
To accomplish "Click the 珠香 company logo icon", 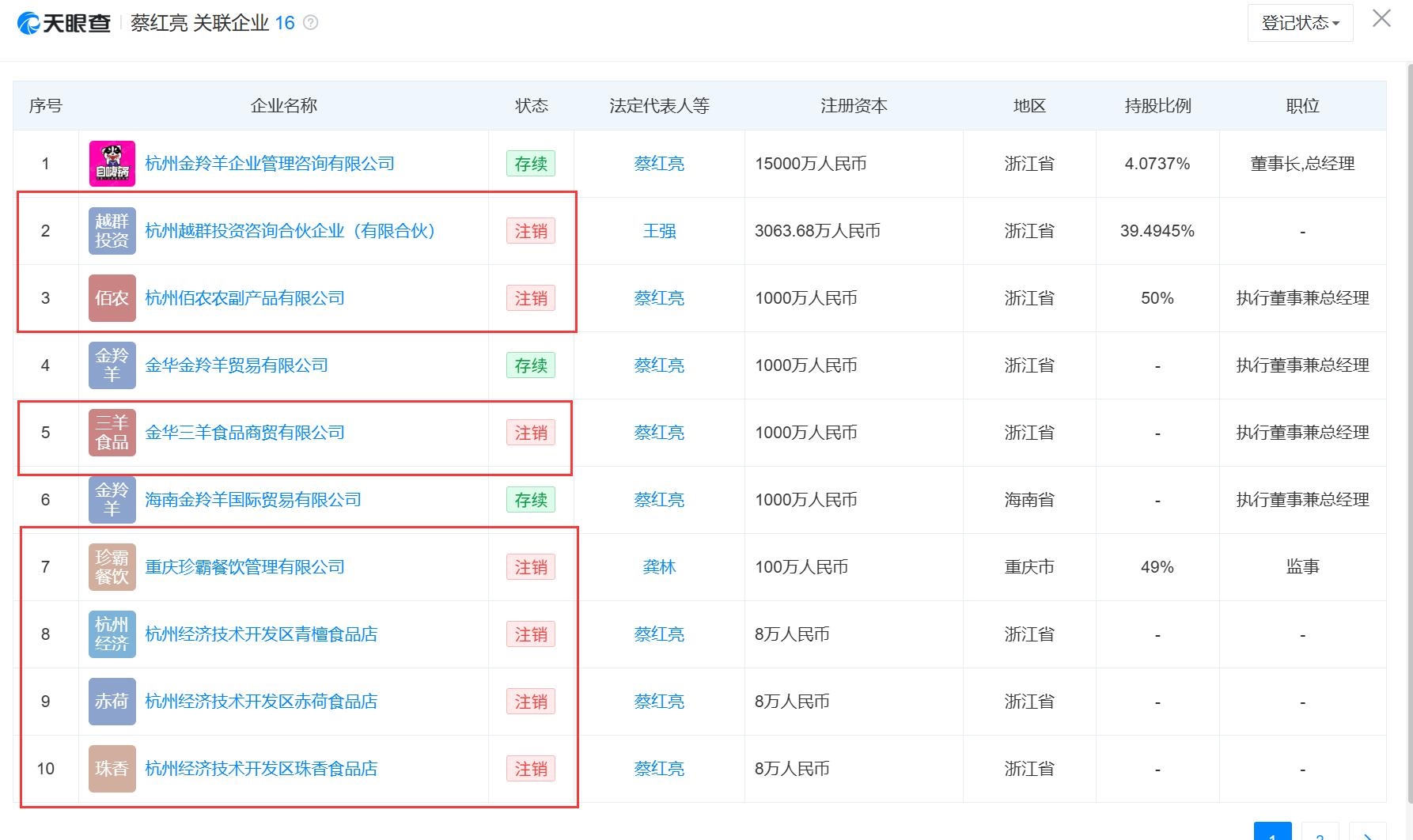I will 112,769.
